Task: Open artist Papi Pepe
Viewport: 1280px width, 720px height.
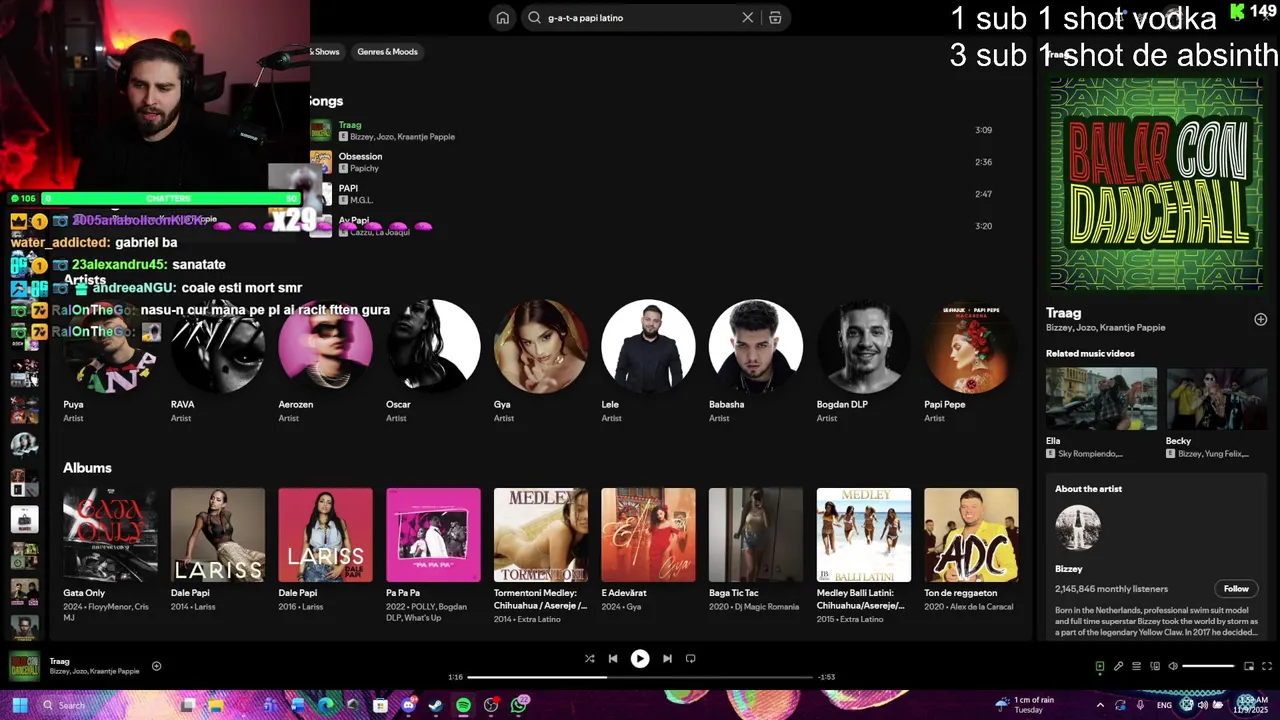Action: (971, 346)
